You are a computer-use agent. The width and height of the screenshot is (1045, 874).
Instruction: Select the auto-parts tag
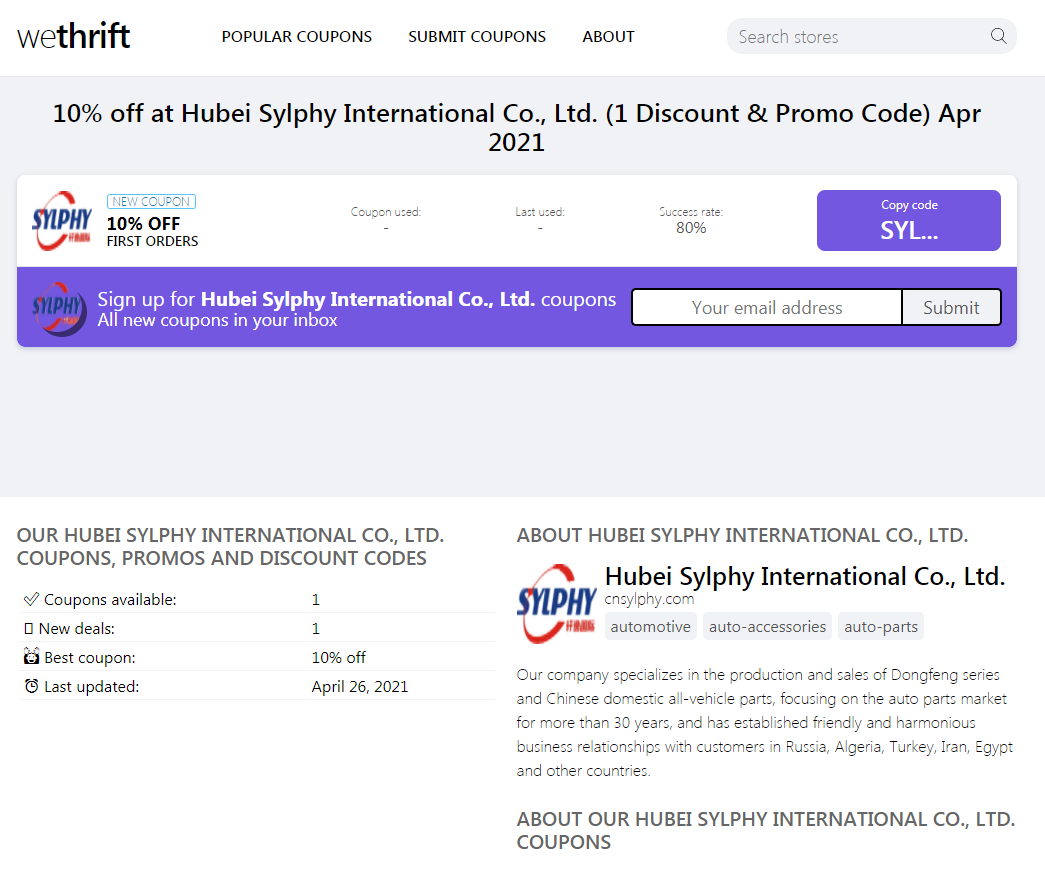point(880,627)
